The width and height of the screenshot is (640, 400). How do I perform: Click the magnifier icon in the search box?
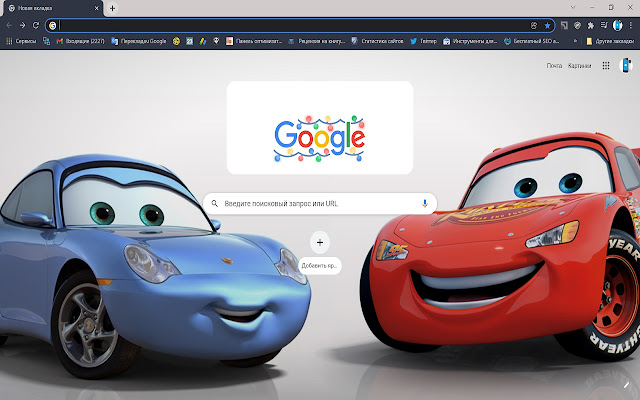pos(215,203)
